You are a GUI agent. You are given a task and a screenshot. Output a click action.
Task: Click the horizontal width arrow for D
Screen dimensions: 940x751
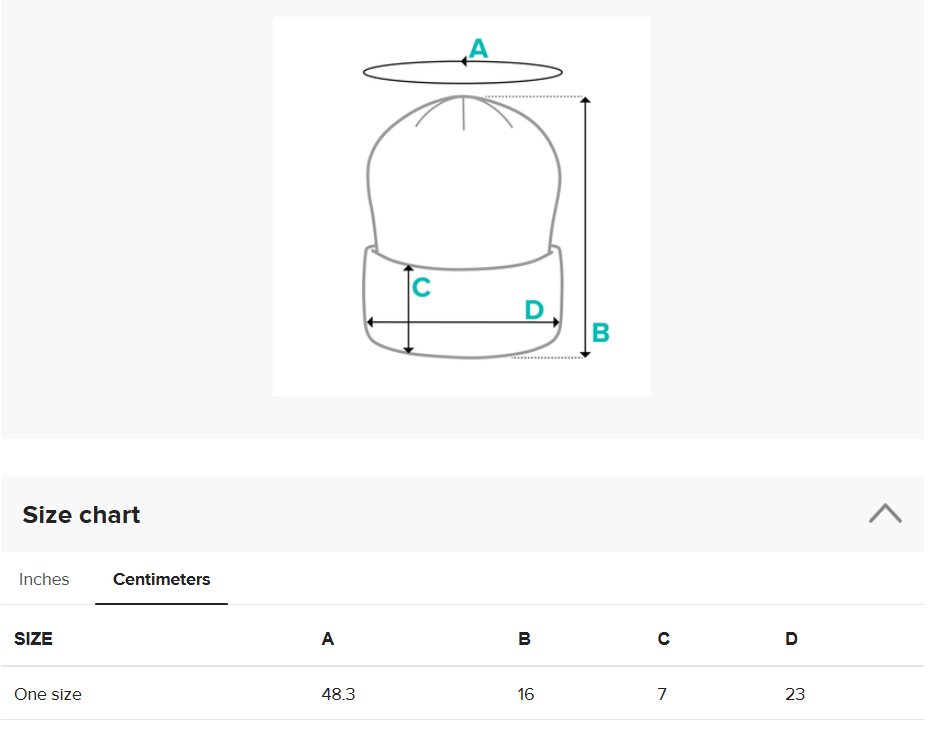[x=463, y=322]
